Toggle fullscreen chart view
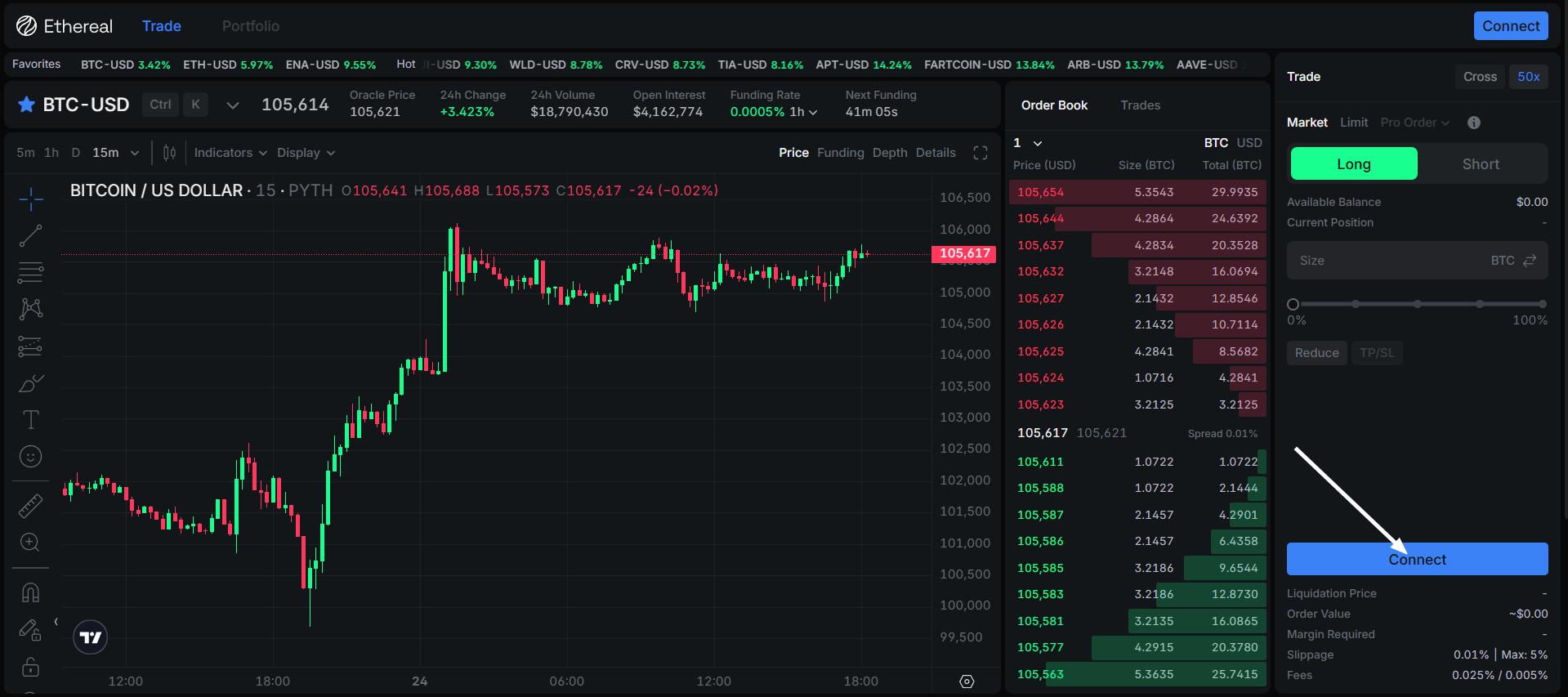Viewport: 1568px width, 697px height. tap(981, 153)
